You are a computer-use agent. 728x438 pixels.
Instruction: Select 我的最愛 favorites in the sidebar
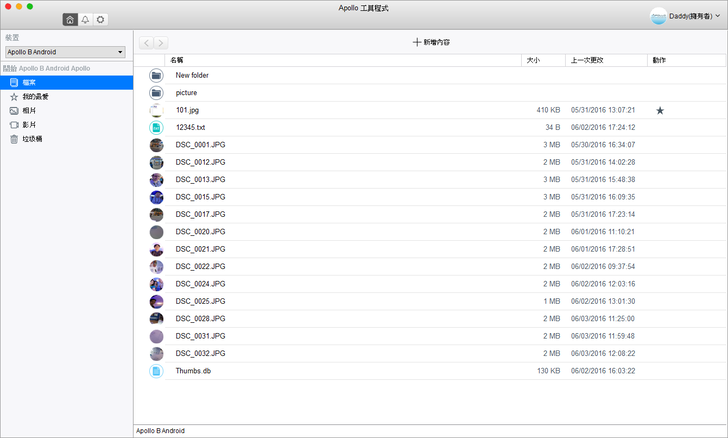point(36,97)
